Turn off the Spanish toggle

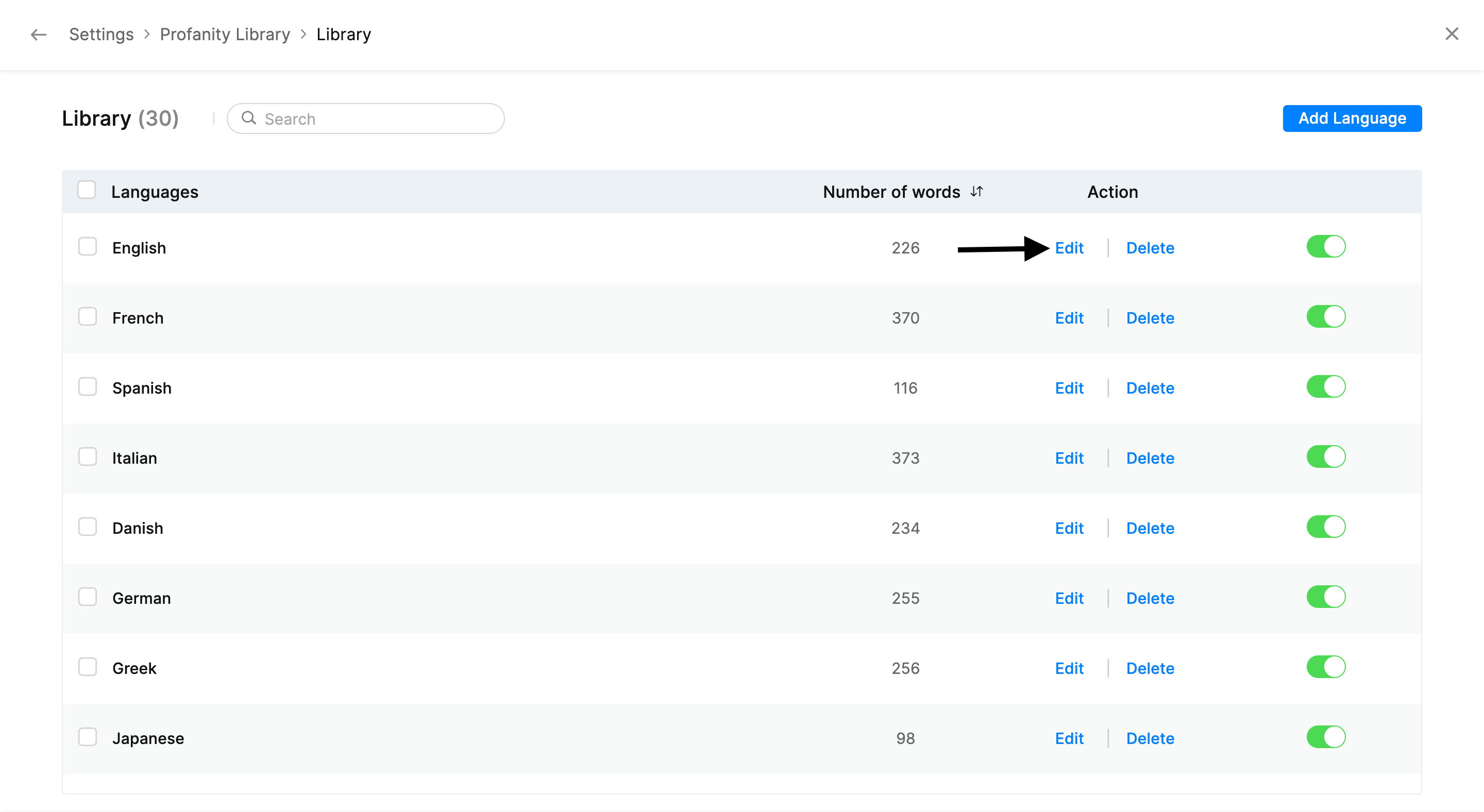[1326, 387]
